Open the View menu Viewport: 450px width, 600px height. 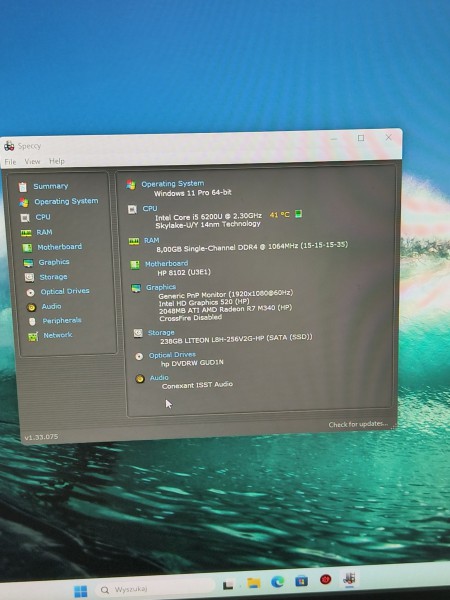[32, 161]
